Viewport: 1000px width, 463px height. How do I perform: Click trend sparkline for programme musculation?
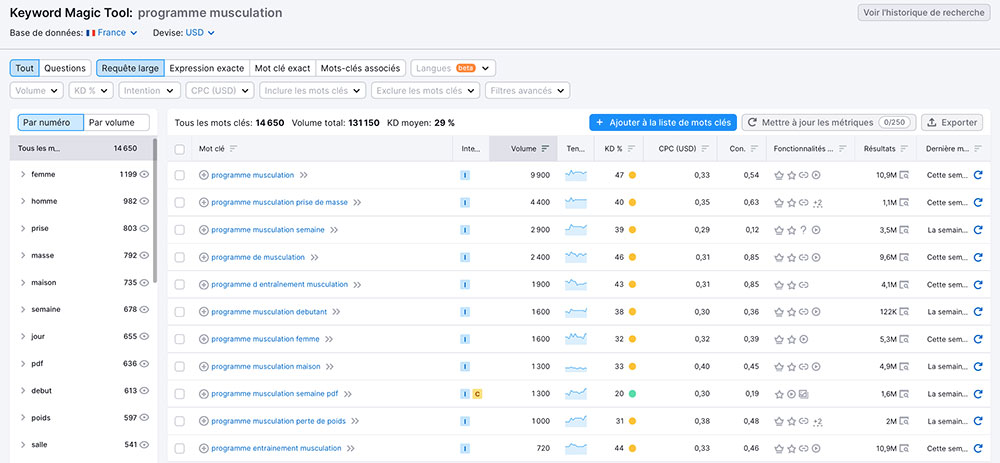tap(576, 175)
